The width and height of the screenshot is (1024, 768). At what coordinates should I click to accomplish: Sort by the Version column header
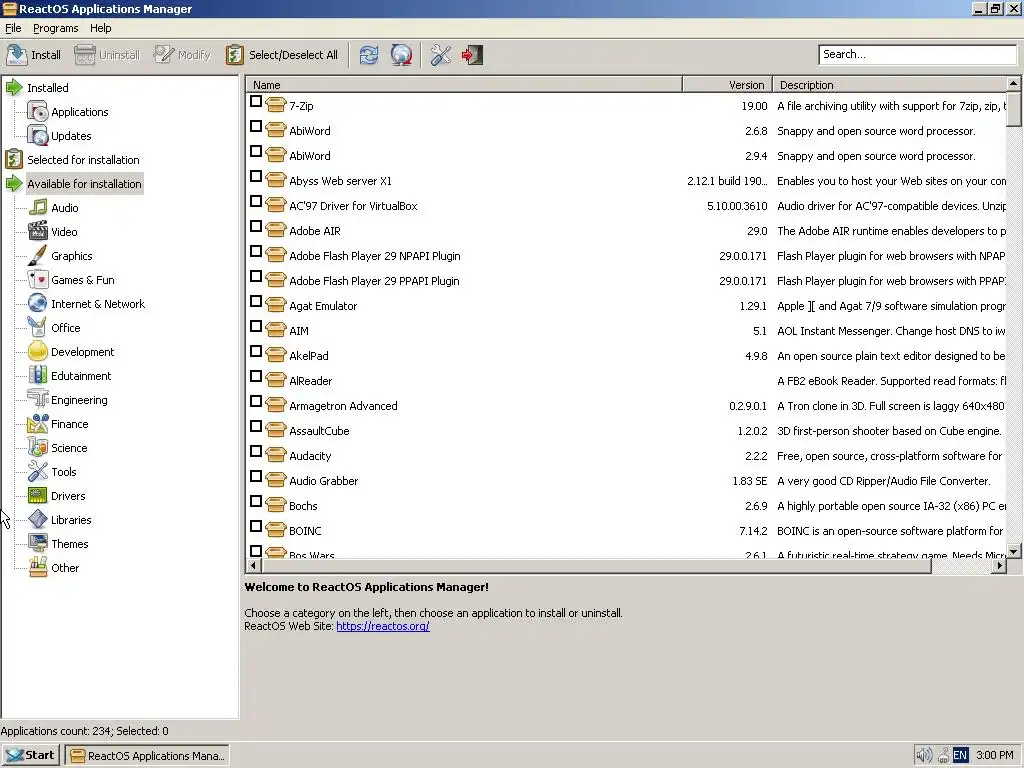click(x=728, y=85)
